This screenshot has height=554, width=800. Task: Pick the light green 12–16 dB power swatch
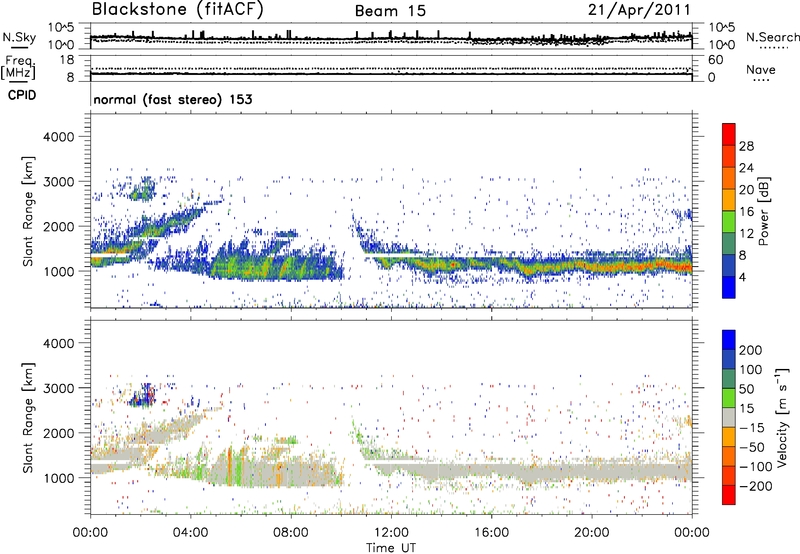click(729, 222)
